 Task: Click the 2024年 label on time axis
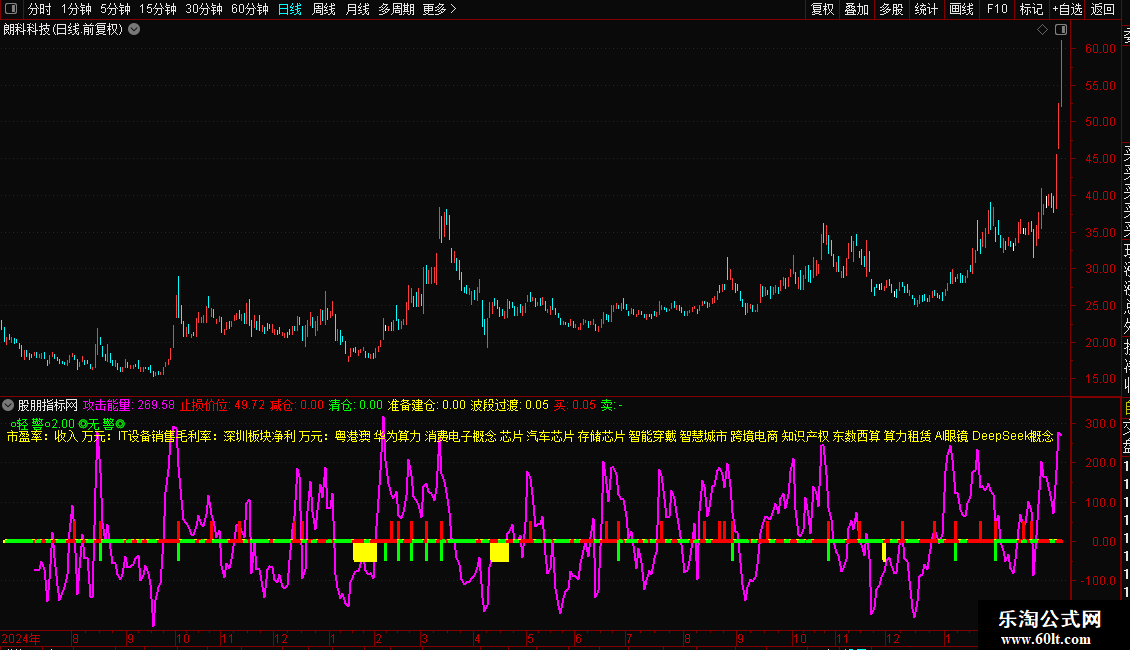21,638
